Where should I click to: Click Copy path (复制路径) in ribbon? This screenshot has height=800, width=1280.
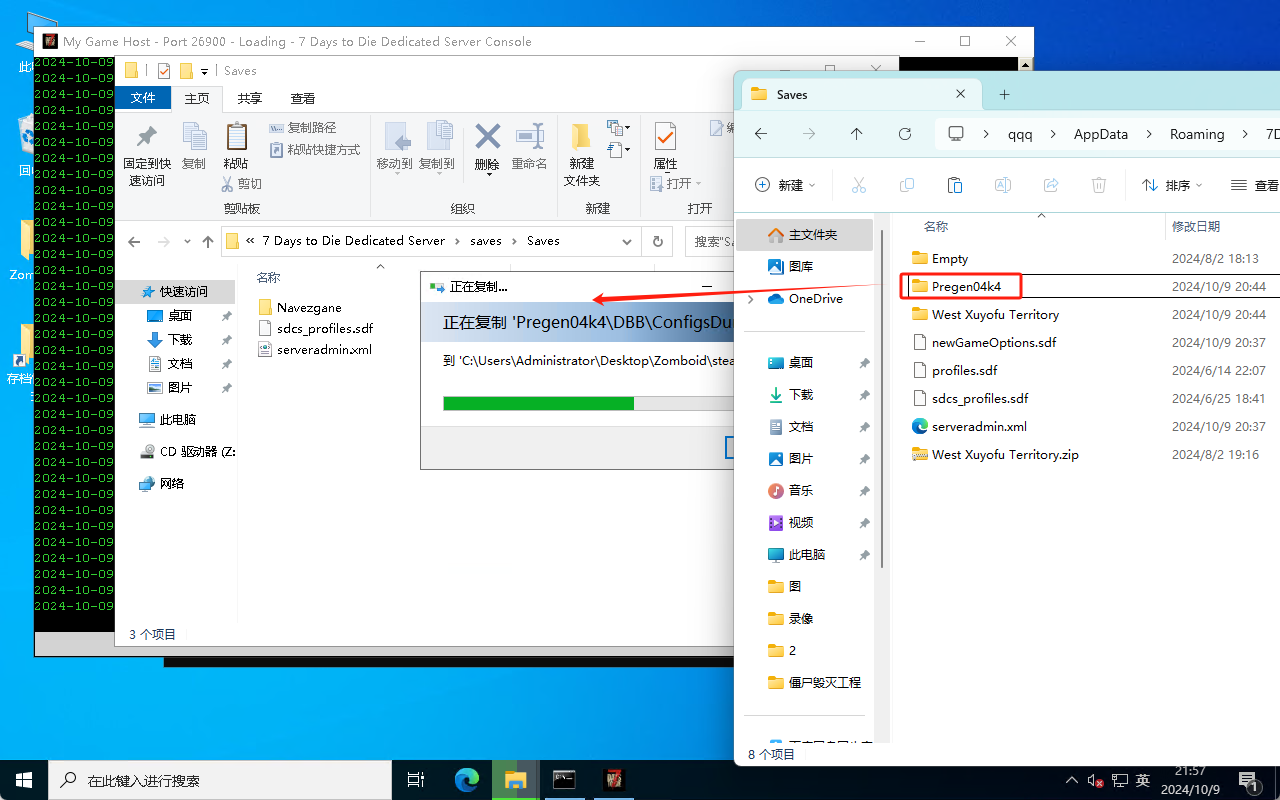pos(303,128)
